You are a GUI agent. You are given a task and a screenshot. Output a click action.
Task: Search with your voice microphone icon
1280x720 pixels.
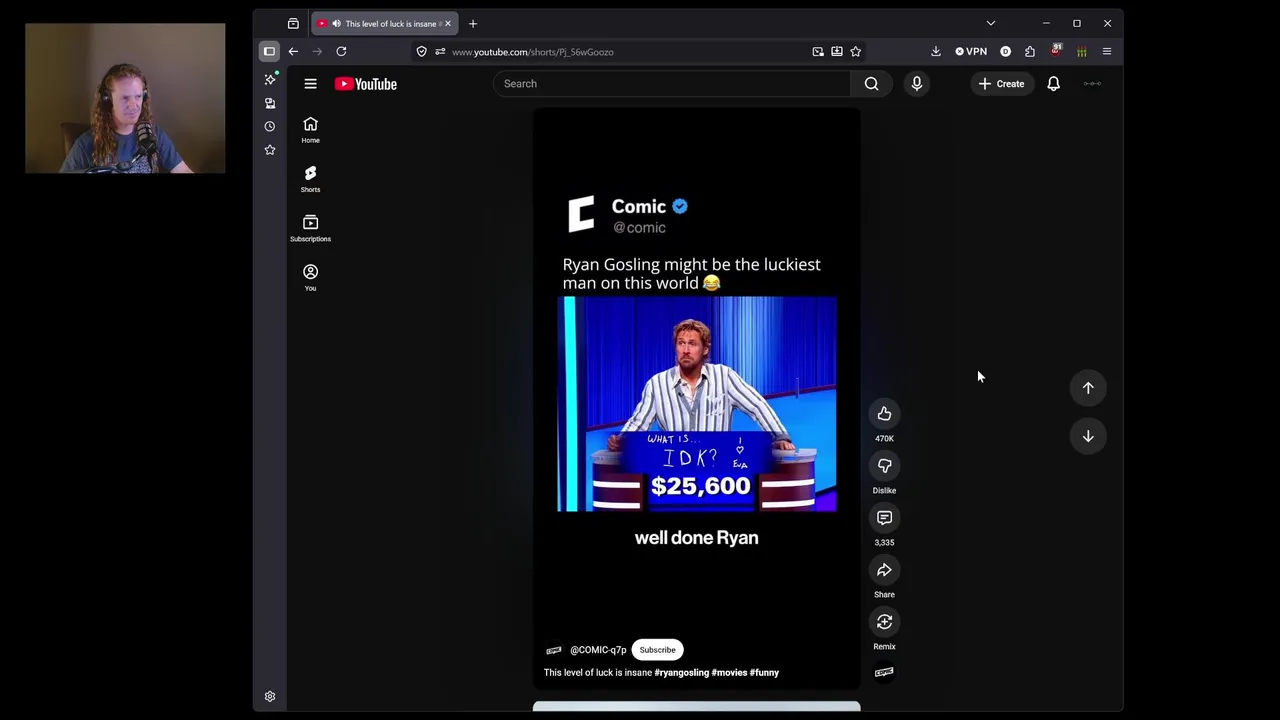[917, 84]
